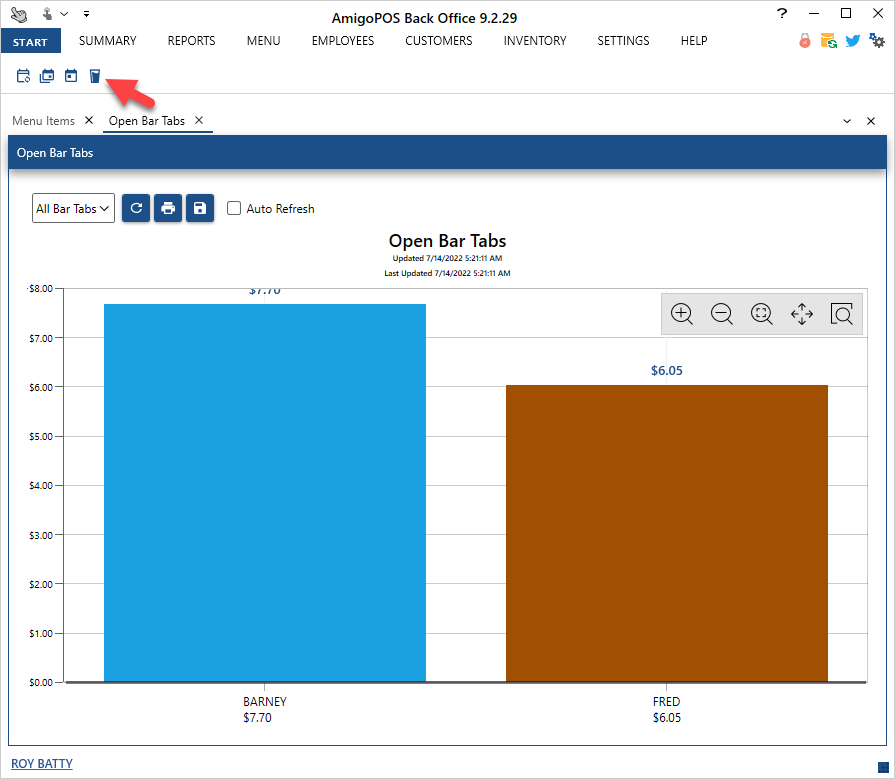Click the refresh chart button

coord(136,208)
